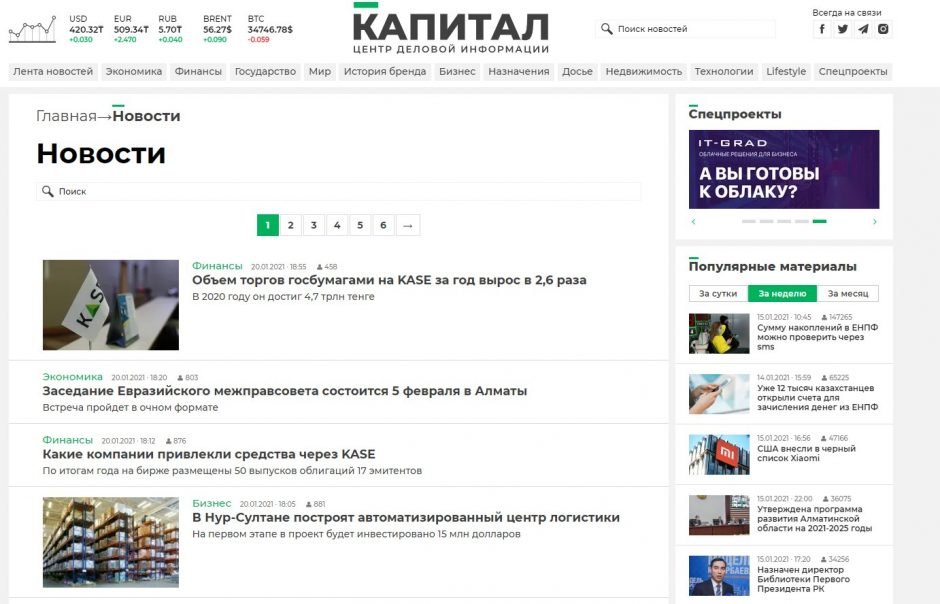Screen dimensions: 940x604
Task: Switch popular materials to За сутки
Action: [x=718, y=294]
